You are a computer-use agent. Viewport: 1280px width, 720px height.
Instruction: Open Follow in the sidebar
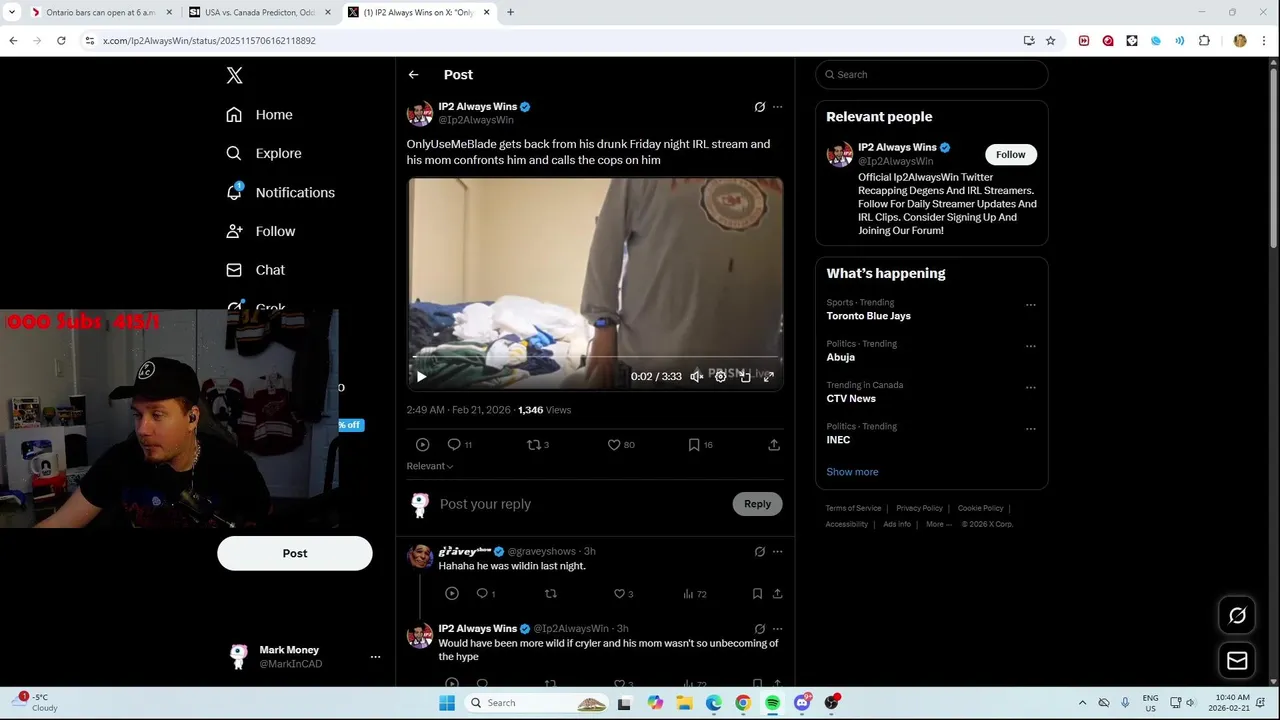[261, 231]
